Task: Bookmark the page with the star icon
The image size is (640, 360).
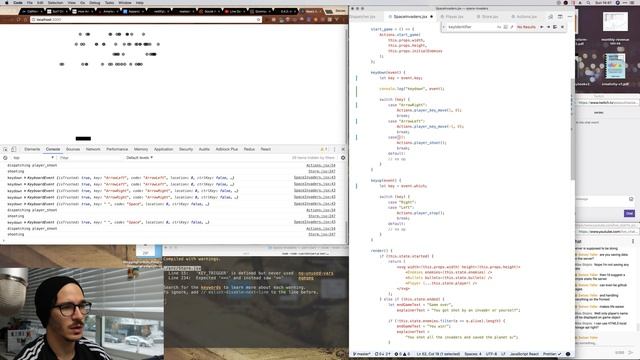Action: coord(258,20)
